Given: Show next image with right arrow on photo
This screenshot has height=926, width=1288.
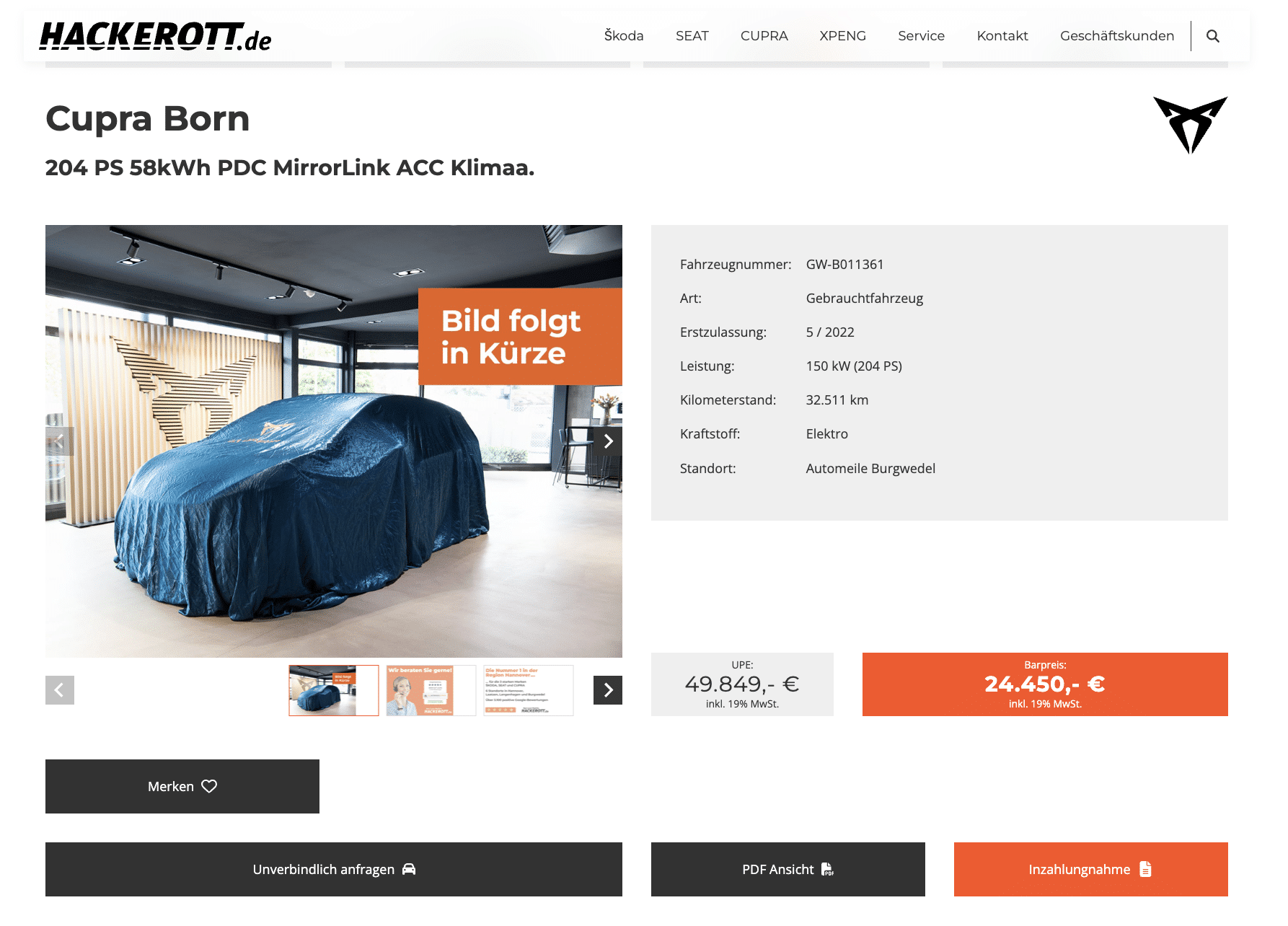Looking at the screenshot, I should pos(608,441).
